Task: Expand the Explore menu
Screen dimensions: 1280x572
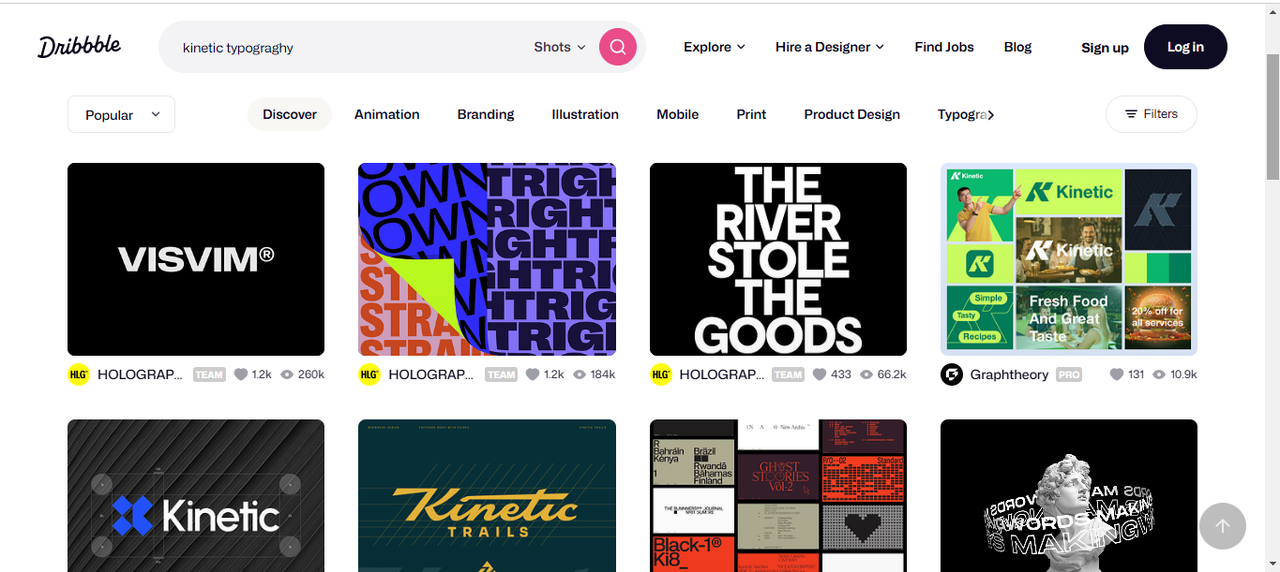Action: 714,47
